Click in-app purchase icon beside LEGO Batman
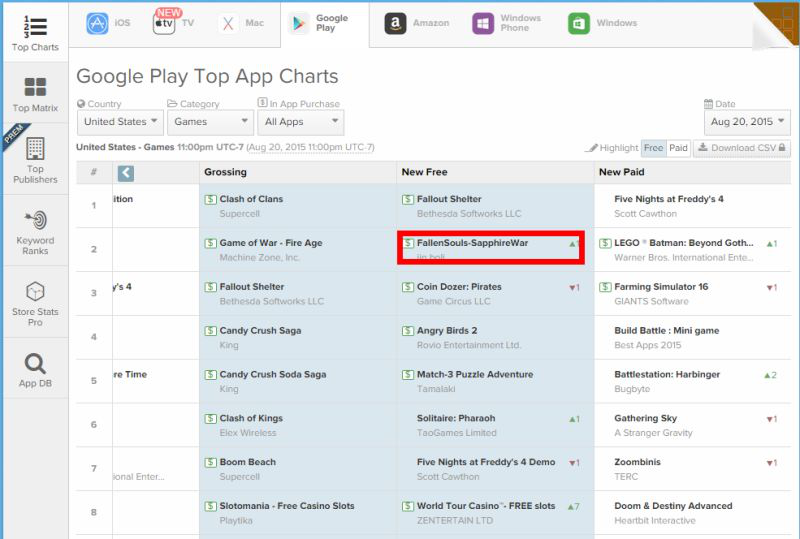The height and width of the screenshot is (539, 800). [x=605, y=243]
